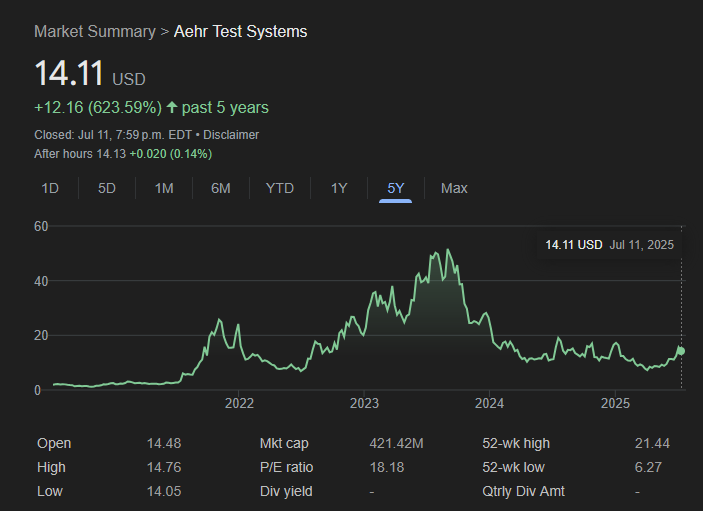This screenshot has width=703, height=511.
Task: Click the green data point marker on chart
Action: coord(681,351)
